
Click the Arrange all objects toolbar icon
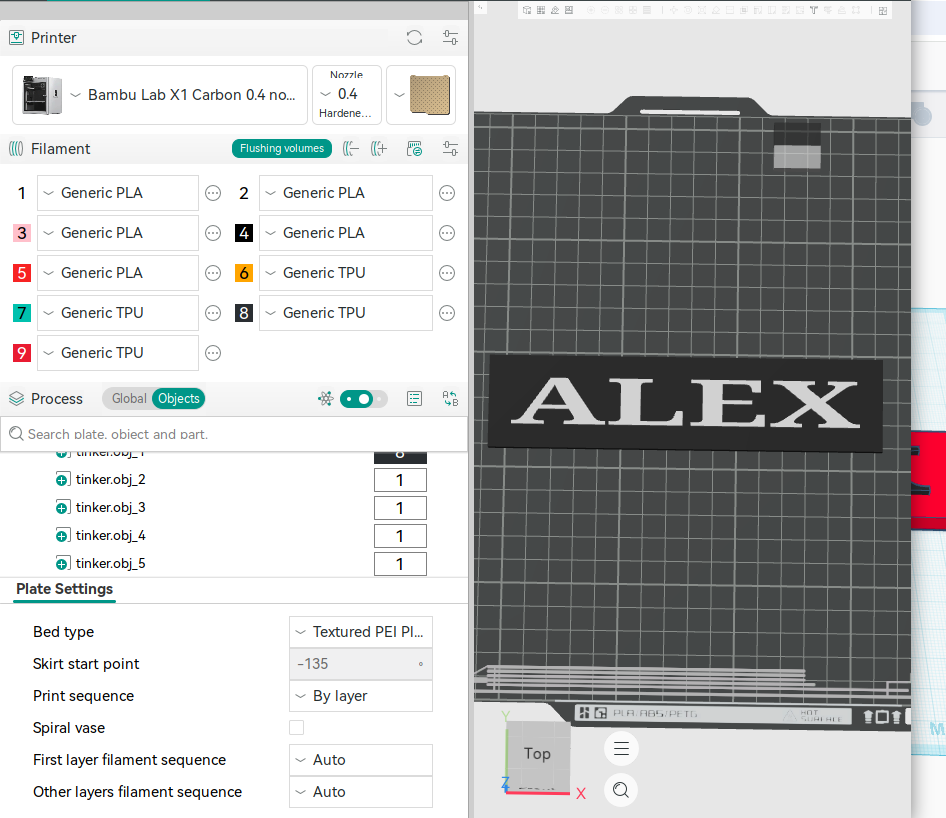(x=569, y=10)
